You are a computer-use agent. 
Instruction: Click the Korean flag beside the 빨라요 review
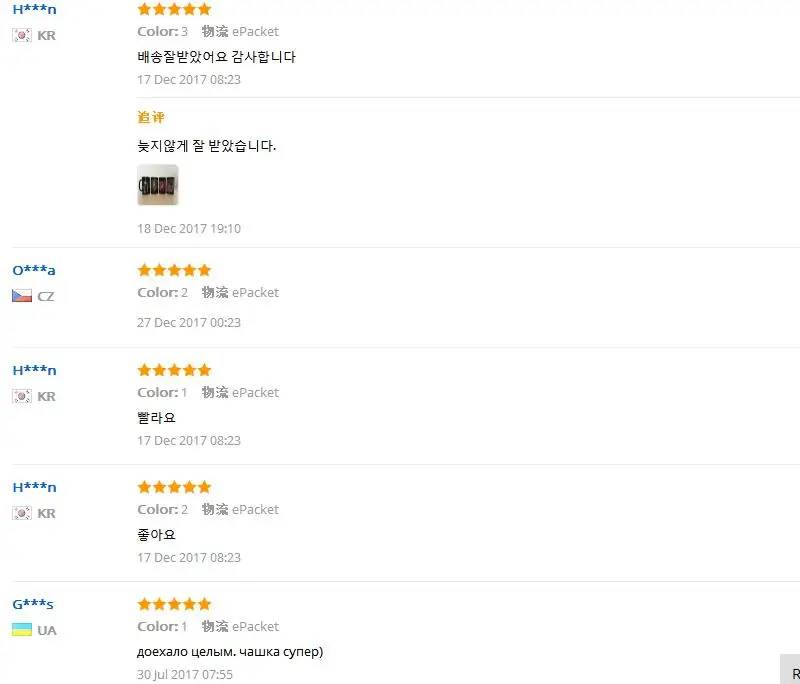(22, 396)
